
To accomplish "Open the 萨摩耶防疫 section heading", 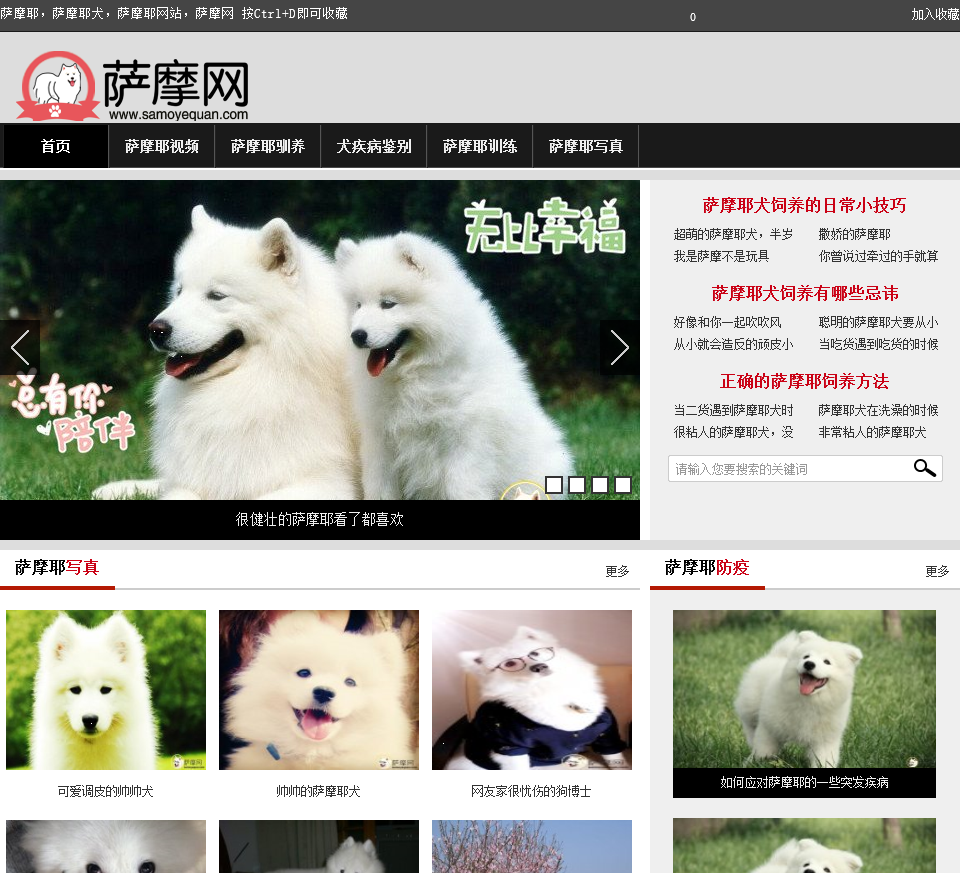I will pyautogui.click(x=707, y=568).
